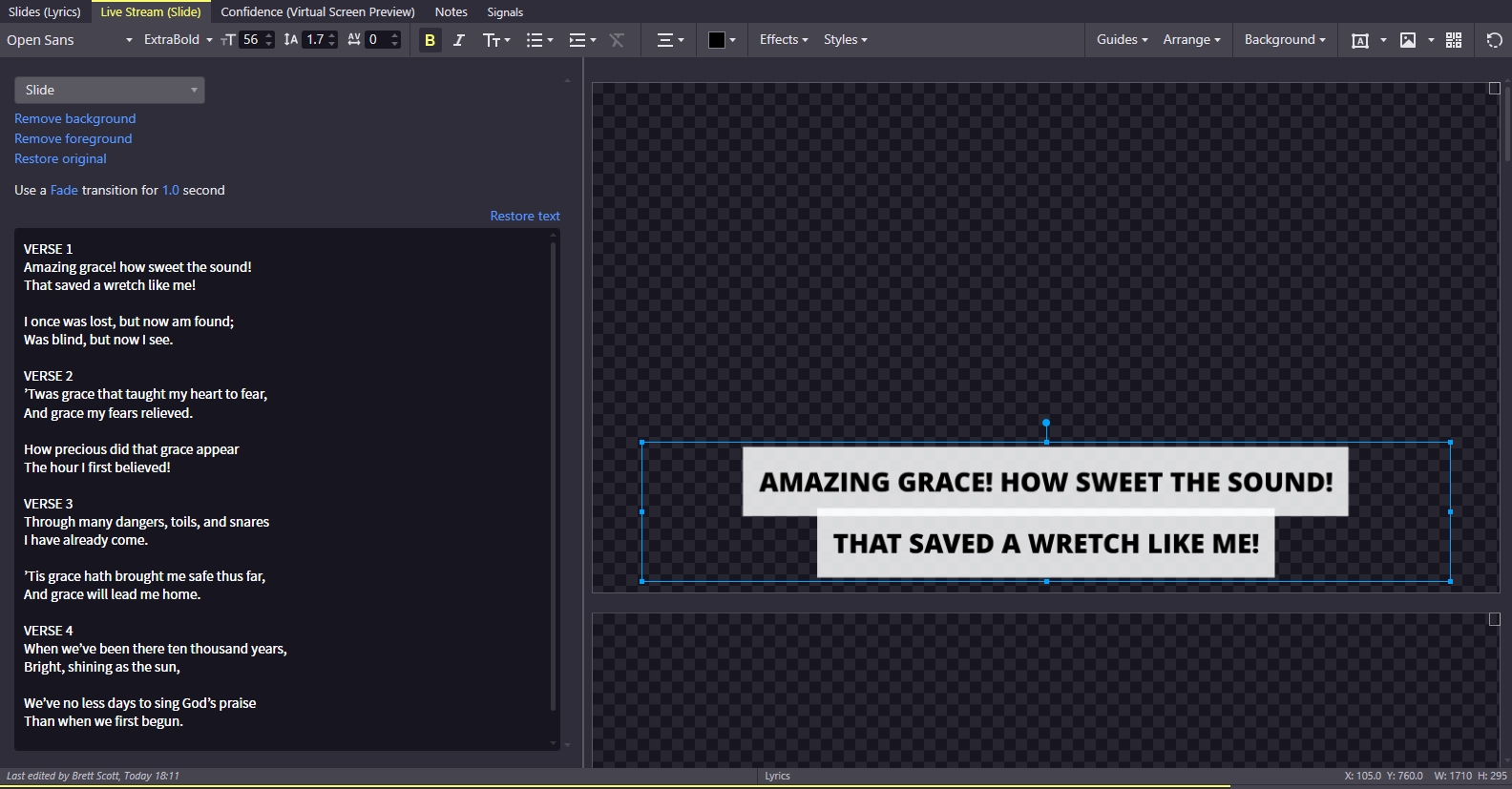This screenshot has width=1512, height=789.
Task: Insert a QR code
Action: (1454, 40)
